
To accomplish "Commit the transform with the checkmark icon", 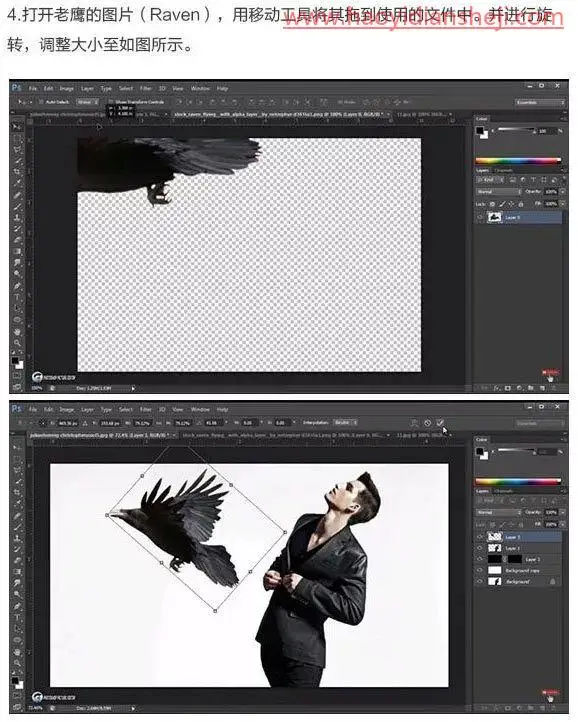I will (x=440, y=422).
